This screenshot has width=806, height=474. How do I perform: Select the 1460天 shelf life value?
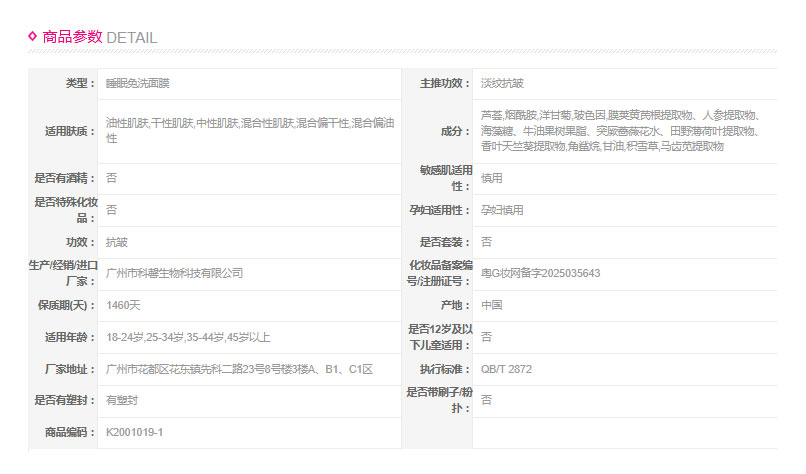123,305
